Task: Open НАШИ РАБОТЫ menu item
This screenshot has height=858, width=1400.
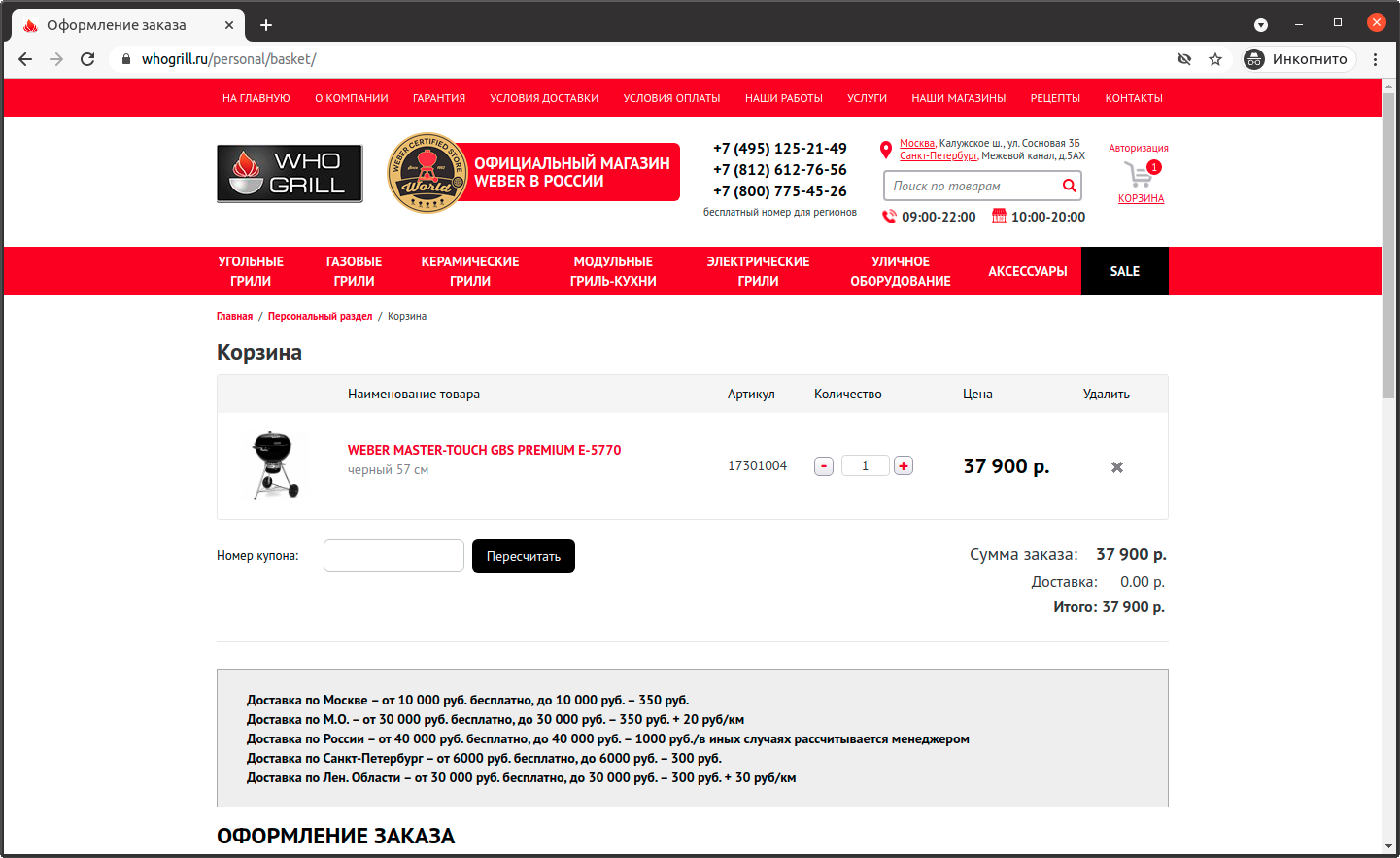Action: click(784, 98)
